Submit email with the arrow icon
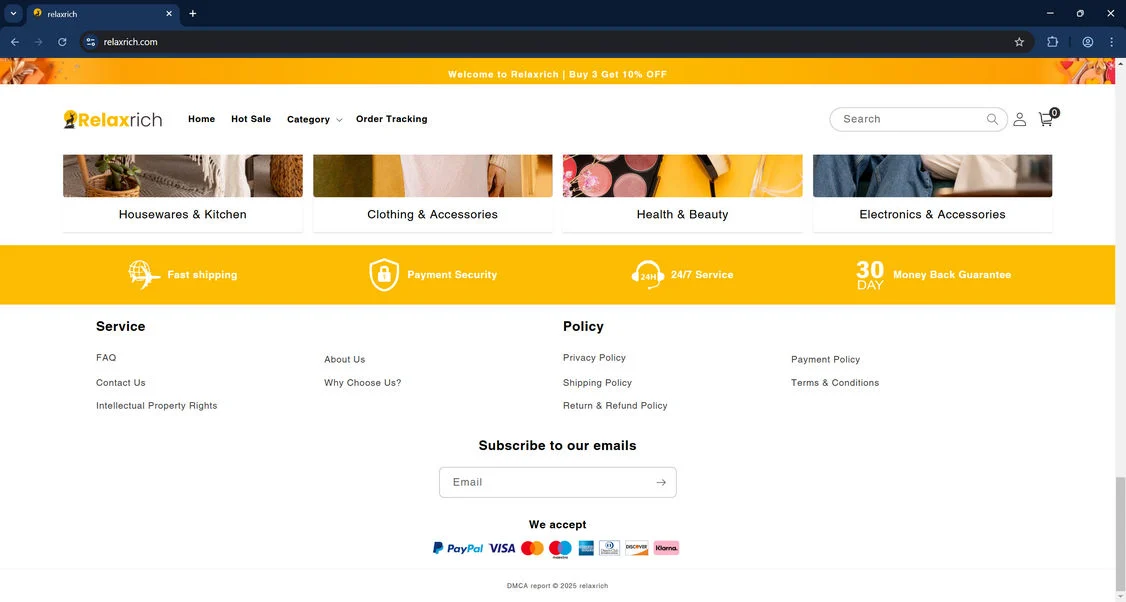The height and width of the screenshot is (602, 1126). click(661, 482)
